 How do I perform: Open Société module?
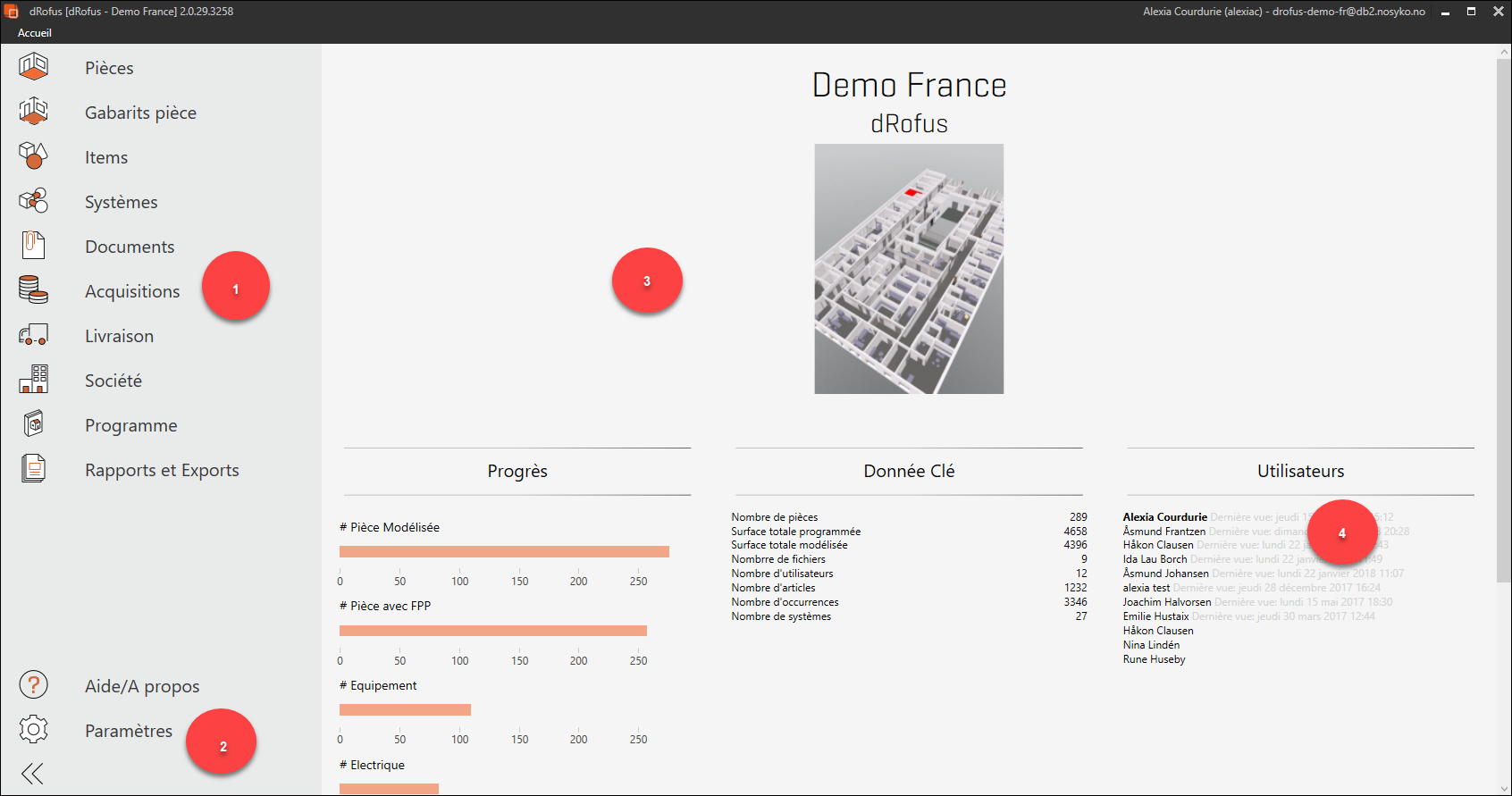tap(113, 381)
